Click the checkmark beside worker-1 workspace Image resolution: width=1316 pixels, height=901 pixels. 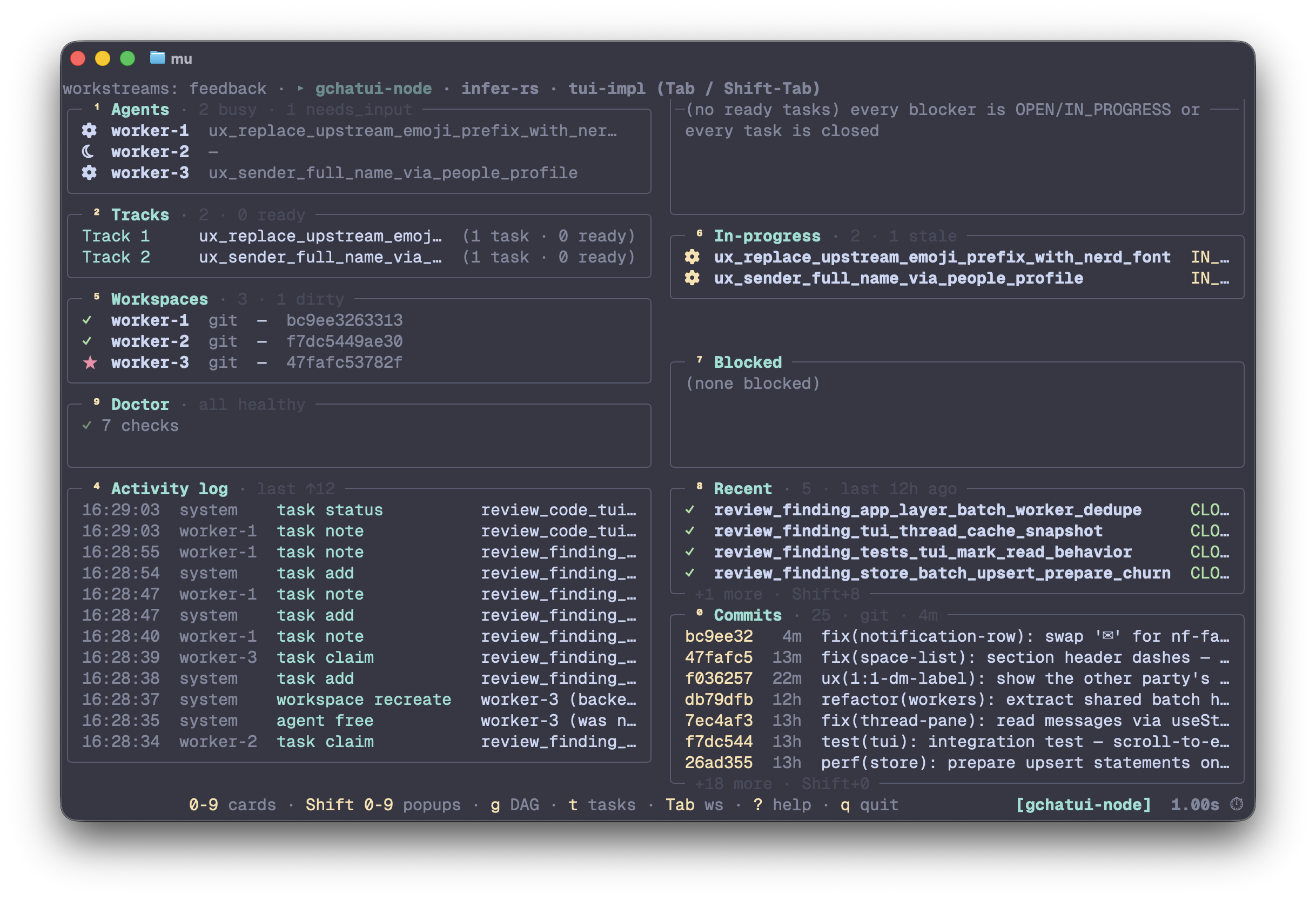(86, 320)
